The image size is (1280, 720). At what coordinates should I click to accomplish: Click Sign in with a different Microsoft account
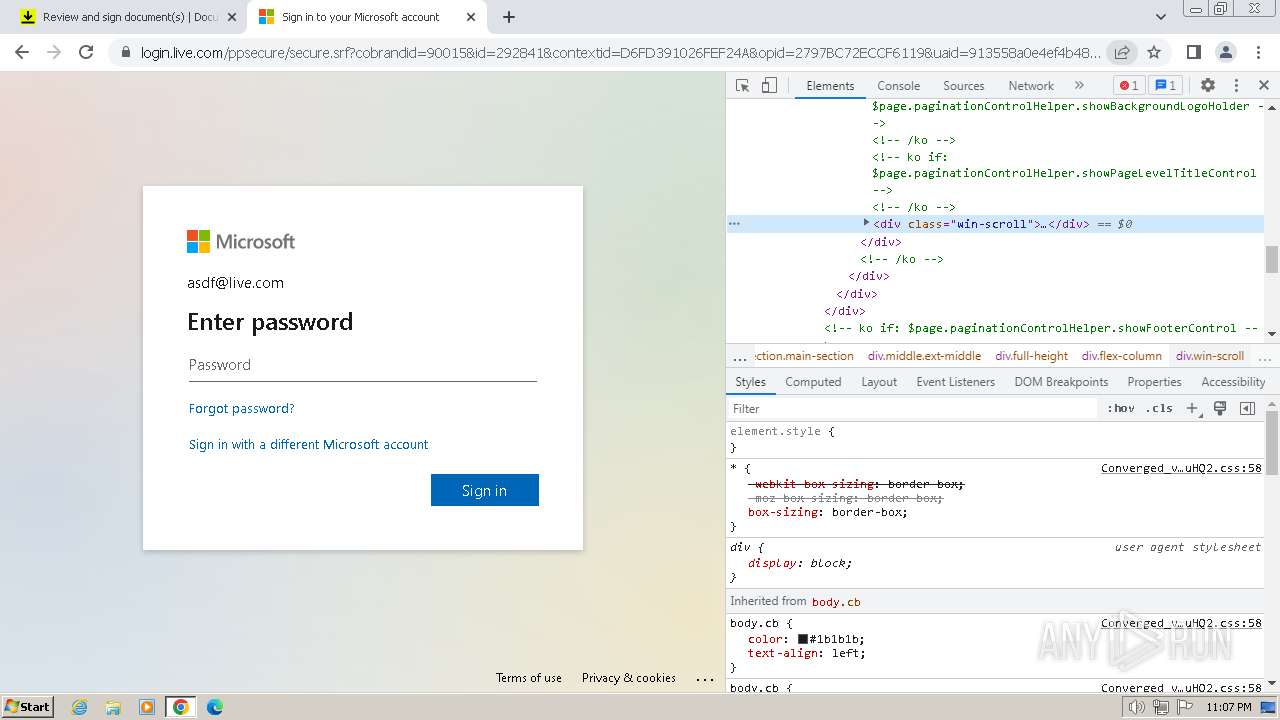tap(308, 444)
